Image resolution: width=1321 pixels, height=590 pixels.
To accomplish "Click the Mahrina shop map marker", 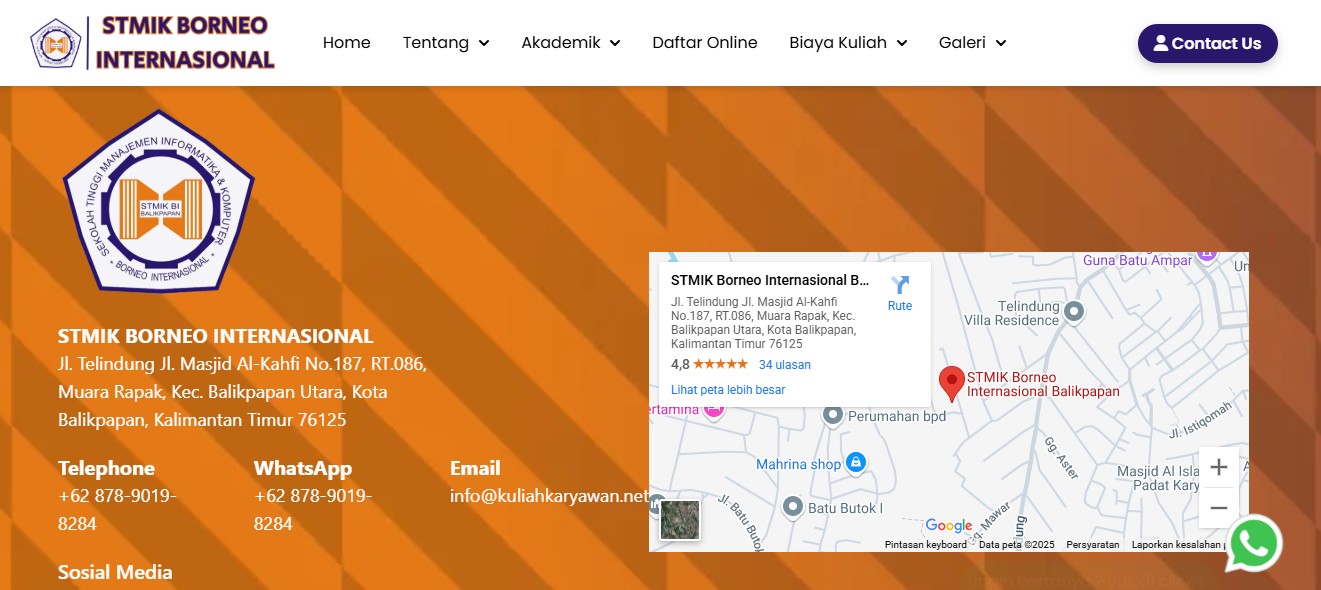I will 855,463.
